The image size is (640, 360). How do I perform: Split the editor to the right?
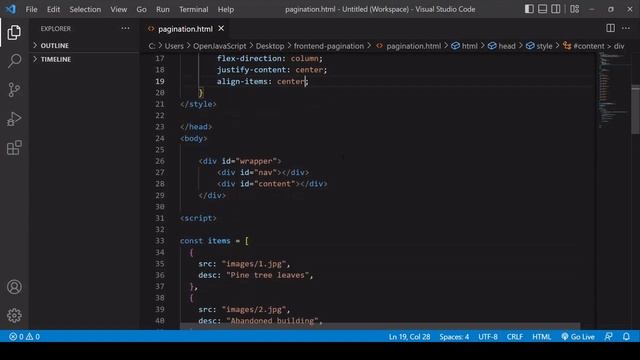click(610, 28)
